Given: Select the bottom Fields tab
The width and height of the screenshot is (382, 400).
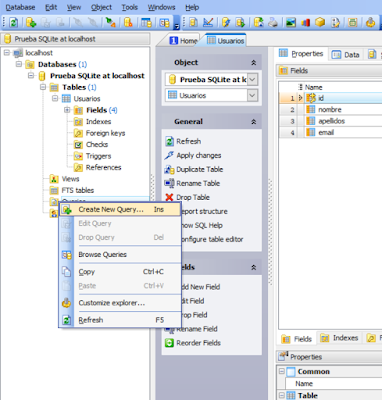Looking at the screenshot, I should pyautogui.click(x=297, y=339).
